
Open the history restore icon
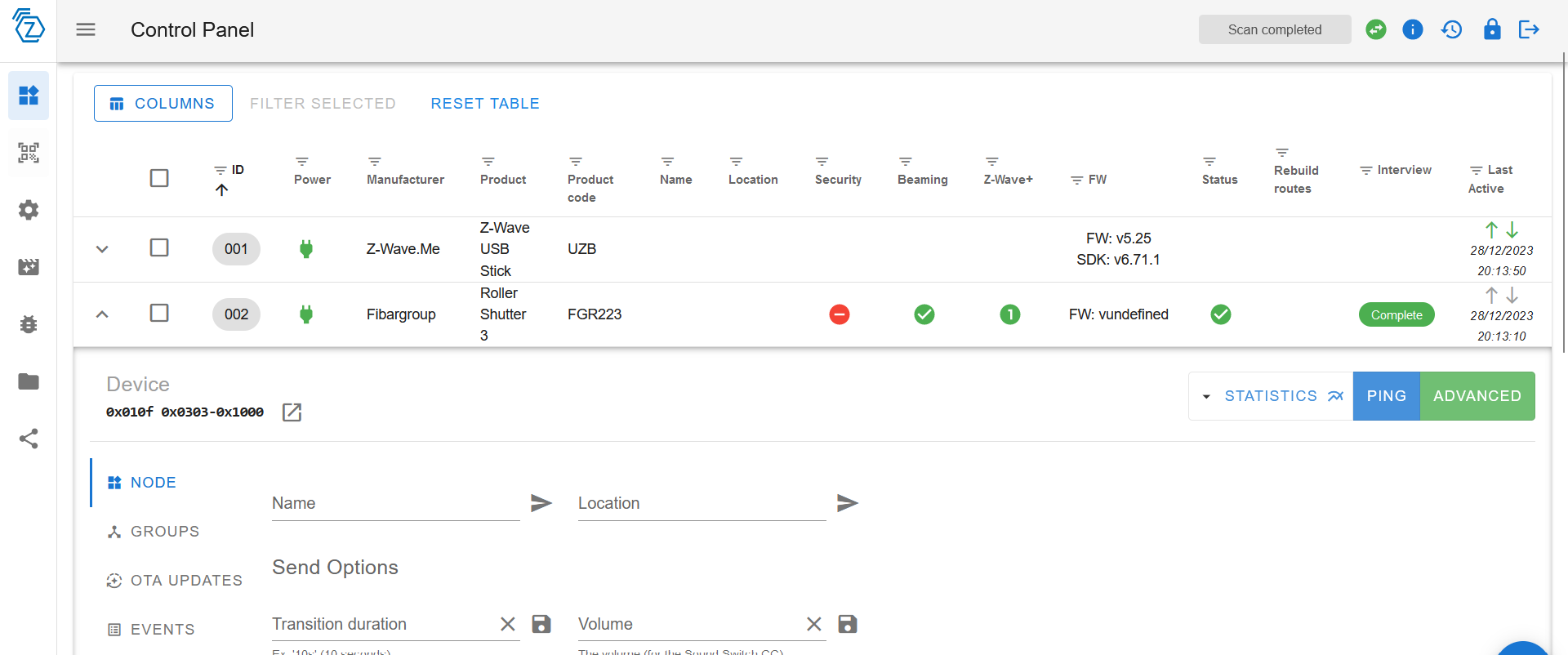point(1451,29)
